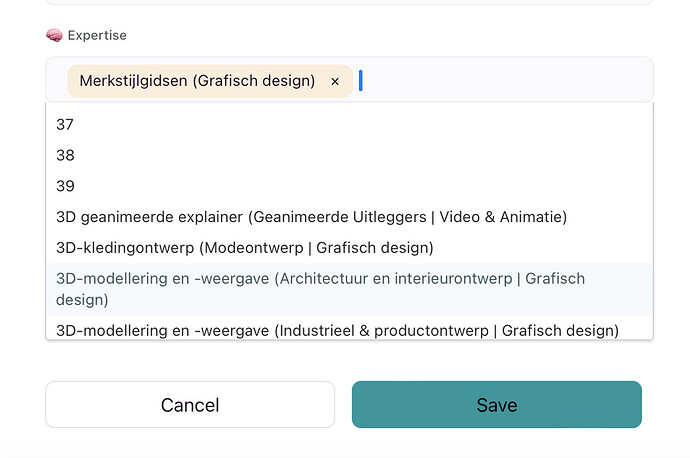Image resolution: width=690 pixels, height=458 pixels.
Task: Choose option 39 from the list
Action: 349,186
